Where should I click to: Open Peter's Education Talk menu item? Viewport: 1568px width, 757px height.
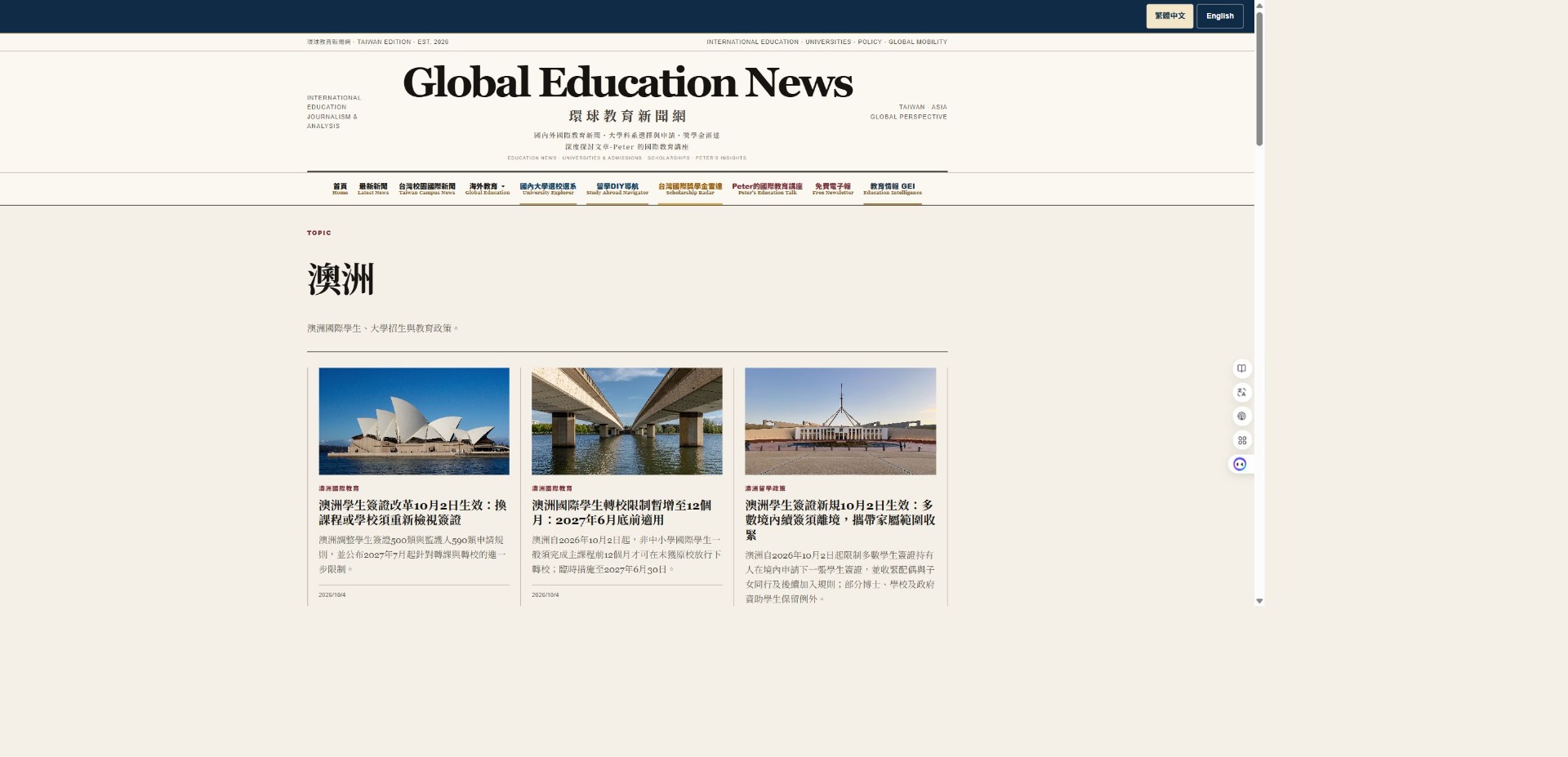pos(768,189)
